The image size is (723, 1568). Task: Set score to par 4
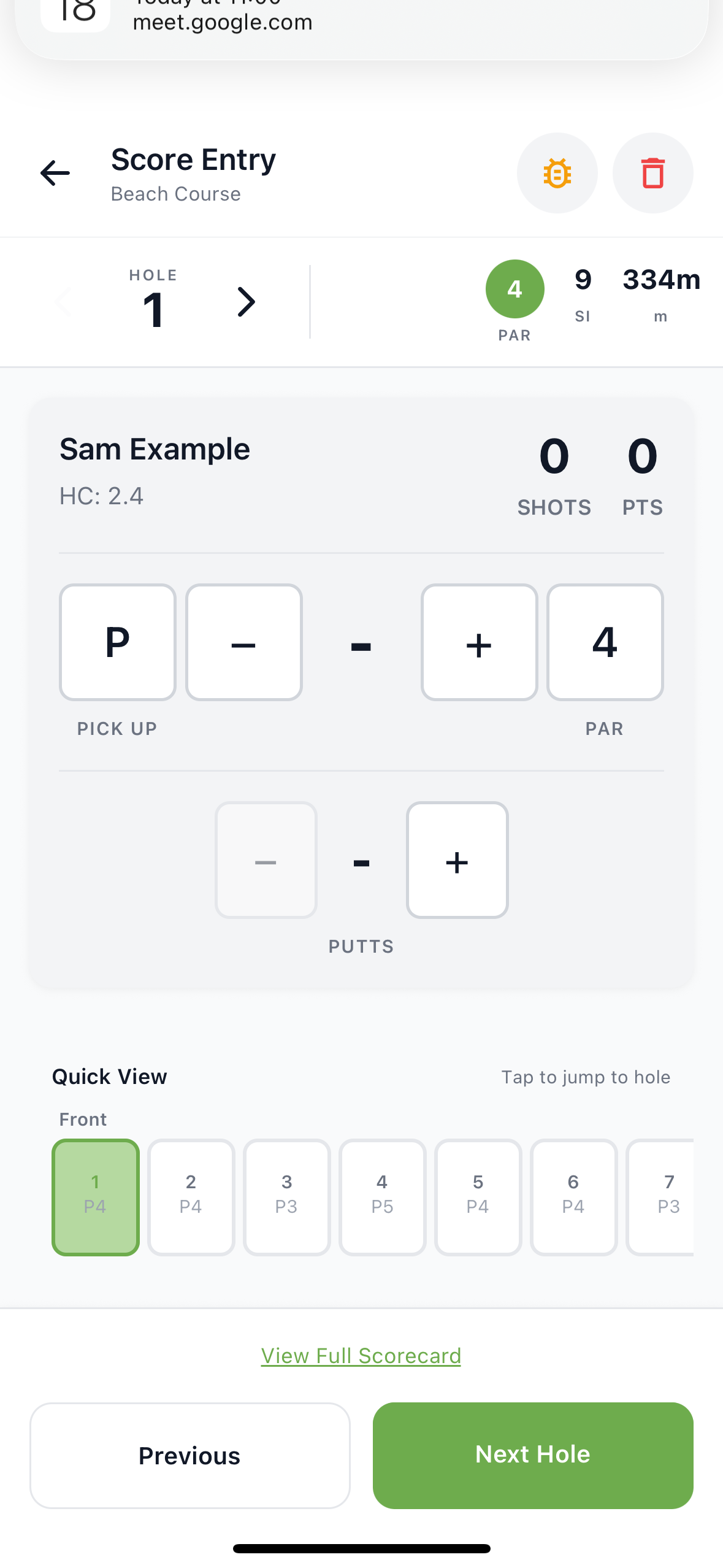pos(605,642)
